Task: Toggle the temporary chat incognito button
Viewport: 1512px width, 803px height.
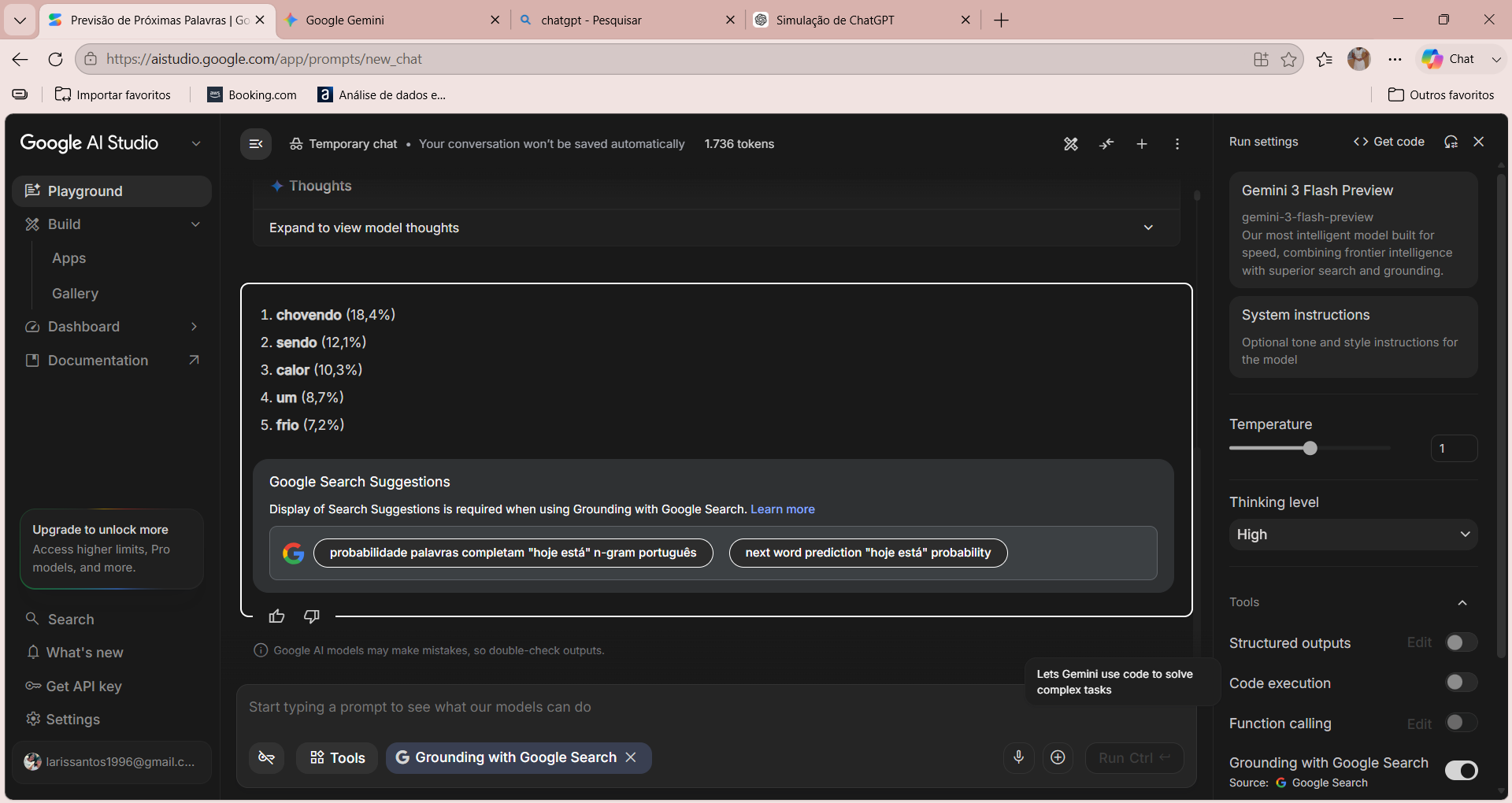Action: [x=267, y=757]
